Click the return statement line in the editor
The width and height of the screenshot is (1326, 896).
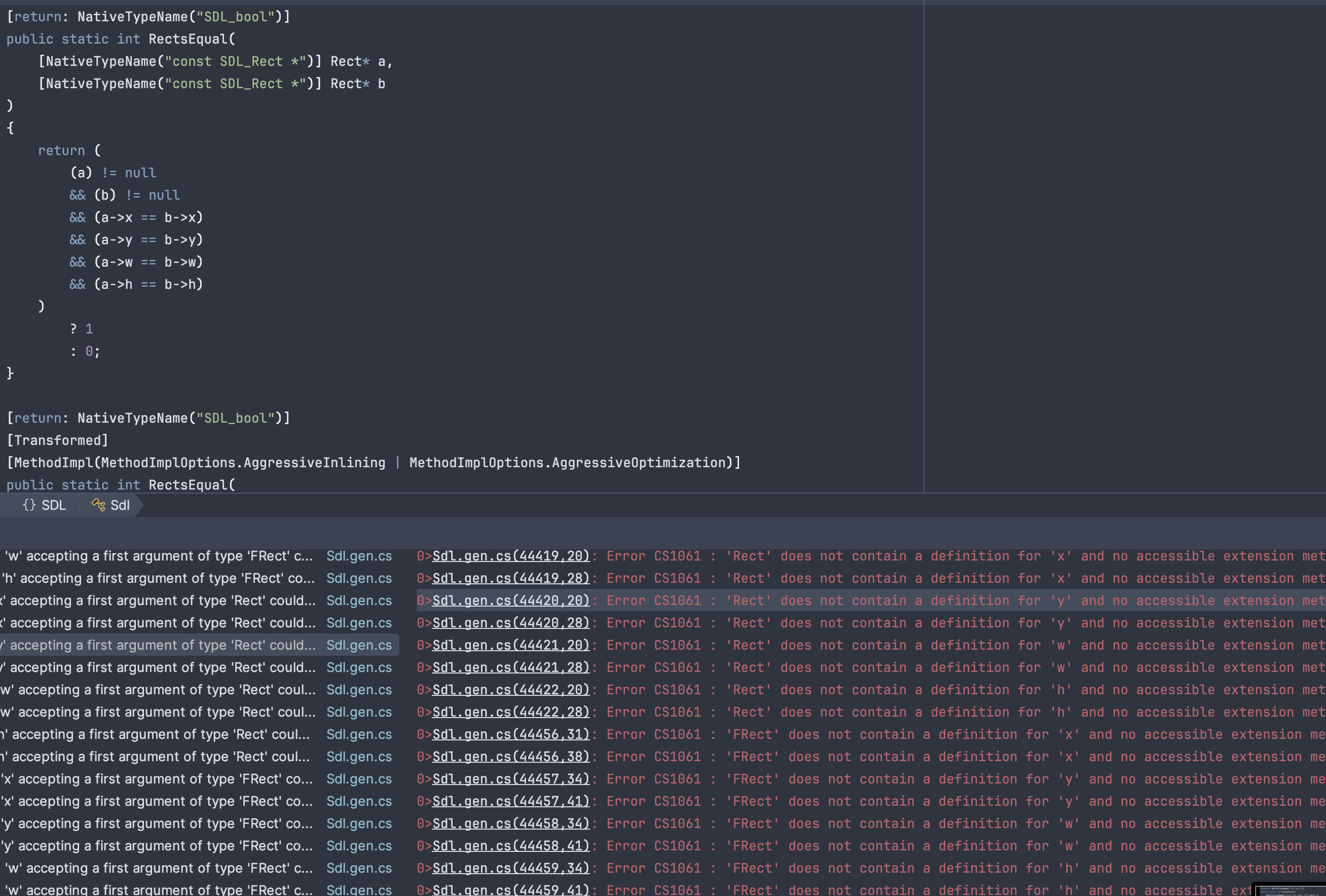point(62,150)
